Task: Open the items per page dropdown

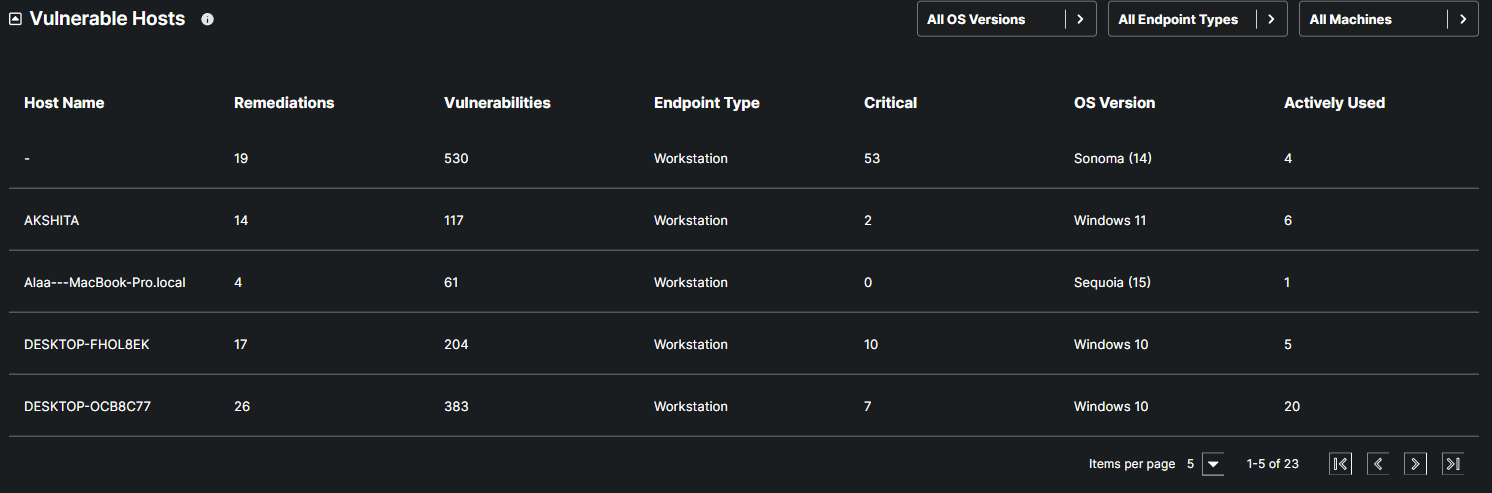Action: (x=1212, y=464)
